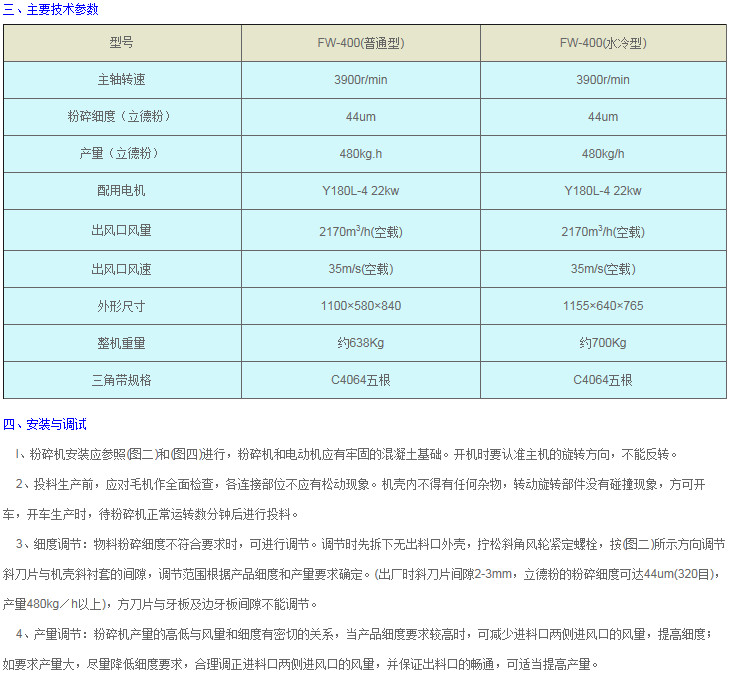Select the 型号 header cell

122,43
